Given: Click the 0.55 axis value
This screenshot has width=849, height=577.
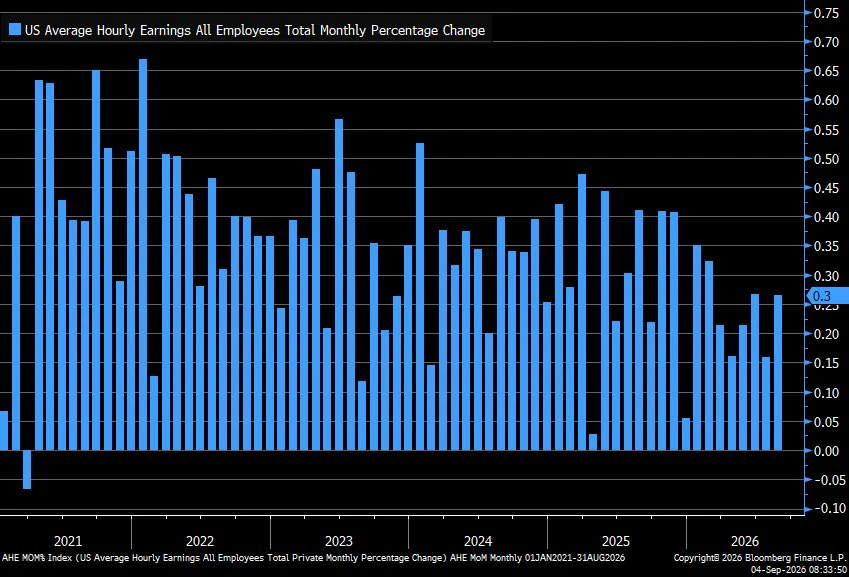Looking at the screenshot, I should coord(826,130).
